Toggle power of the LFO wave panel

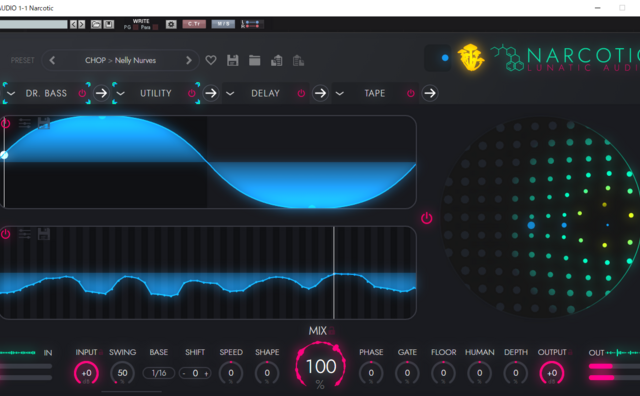click(5, 123)
